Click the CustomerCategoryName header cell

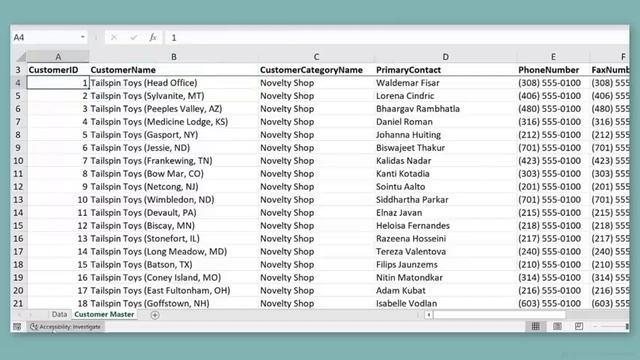(316, 70)
